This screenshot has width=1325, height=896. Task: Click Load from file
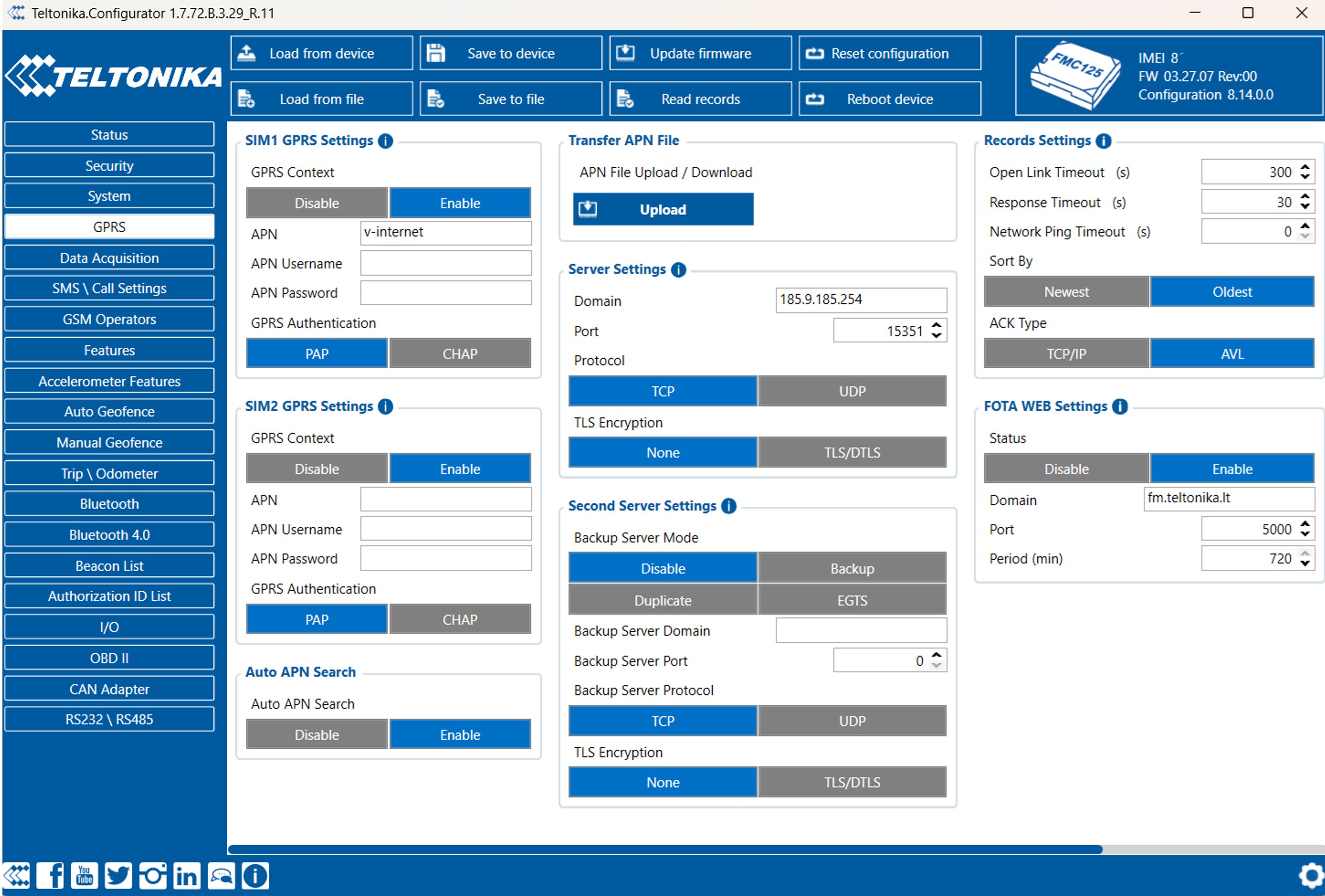coord(321,99)
